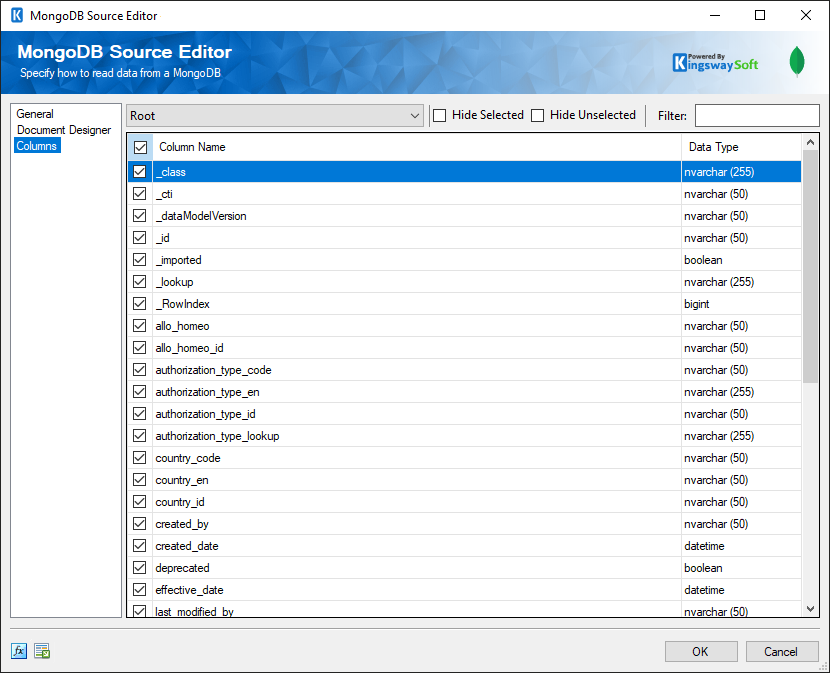Screen dimensions: 830x673
Task: Enable the Hide Selected checkbox
Action: pos(439,115)
